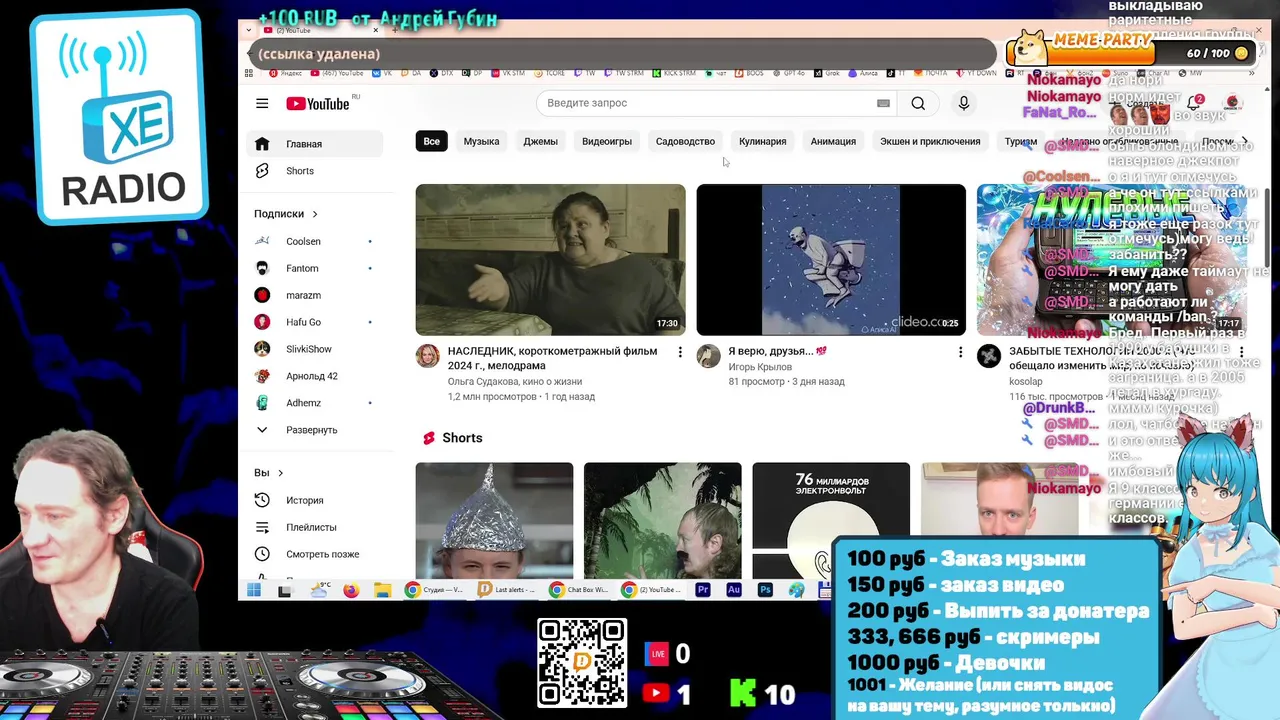The height and width of the screenshot is (720, 1280).
Task: Open the "TW STRM" bookmark
Action: click(624, 73)
